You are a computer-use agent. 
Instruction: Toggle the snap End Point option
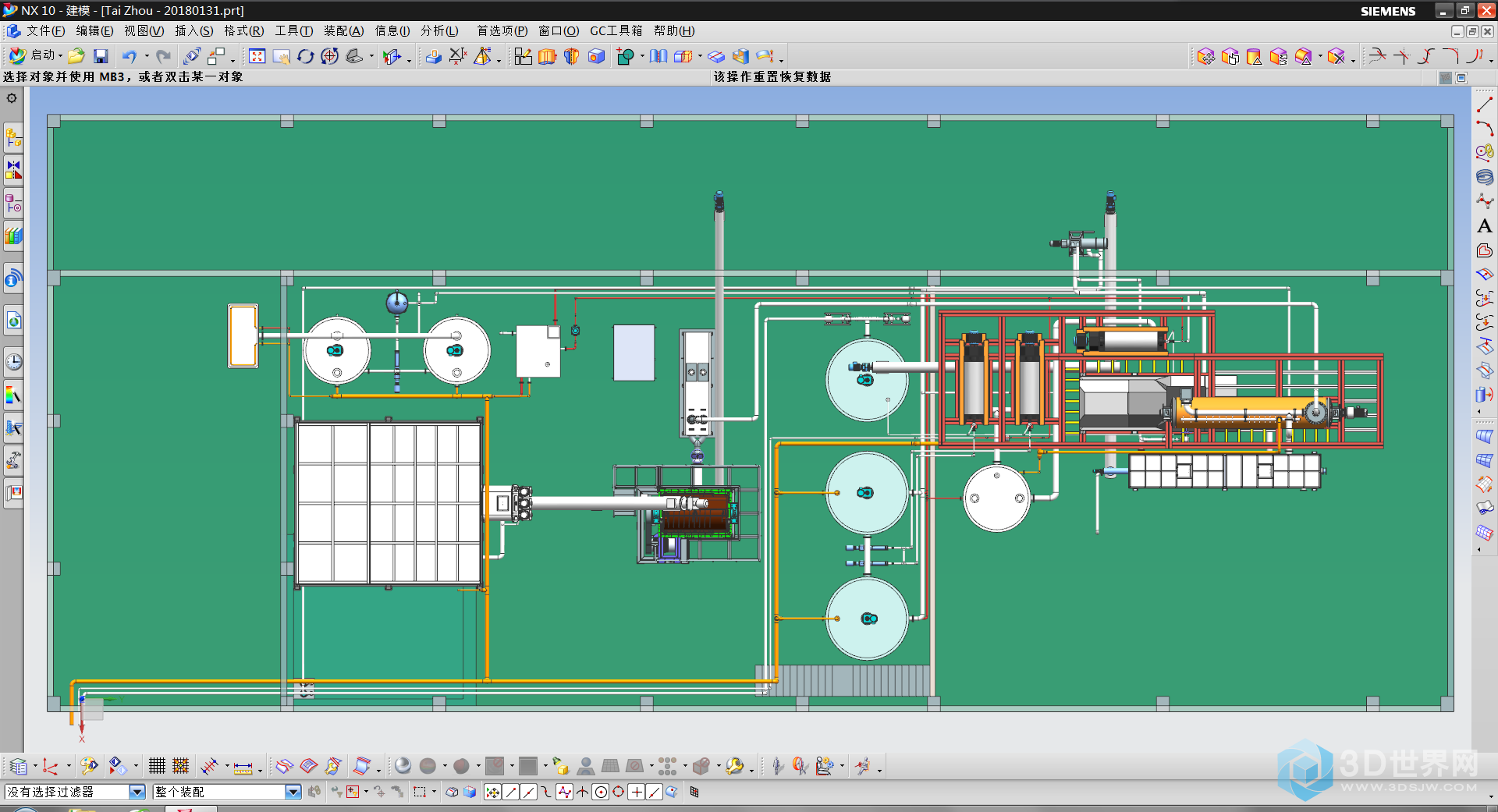tap(511, 792)
